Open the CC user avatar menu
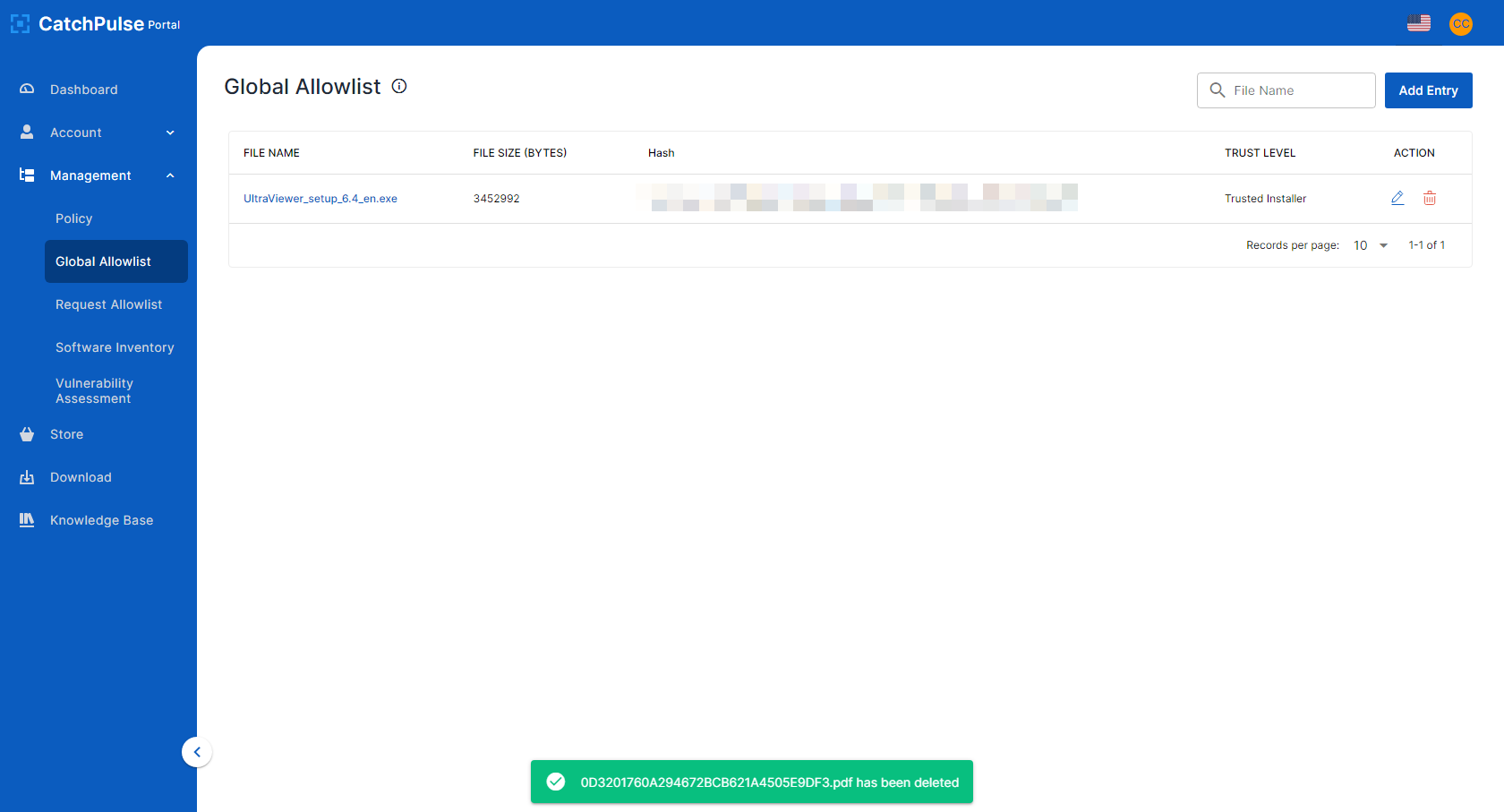This screenshot has height=812, width=1504. point(1461,24)
